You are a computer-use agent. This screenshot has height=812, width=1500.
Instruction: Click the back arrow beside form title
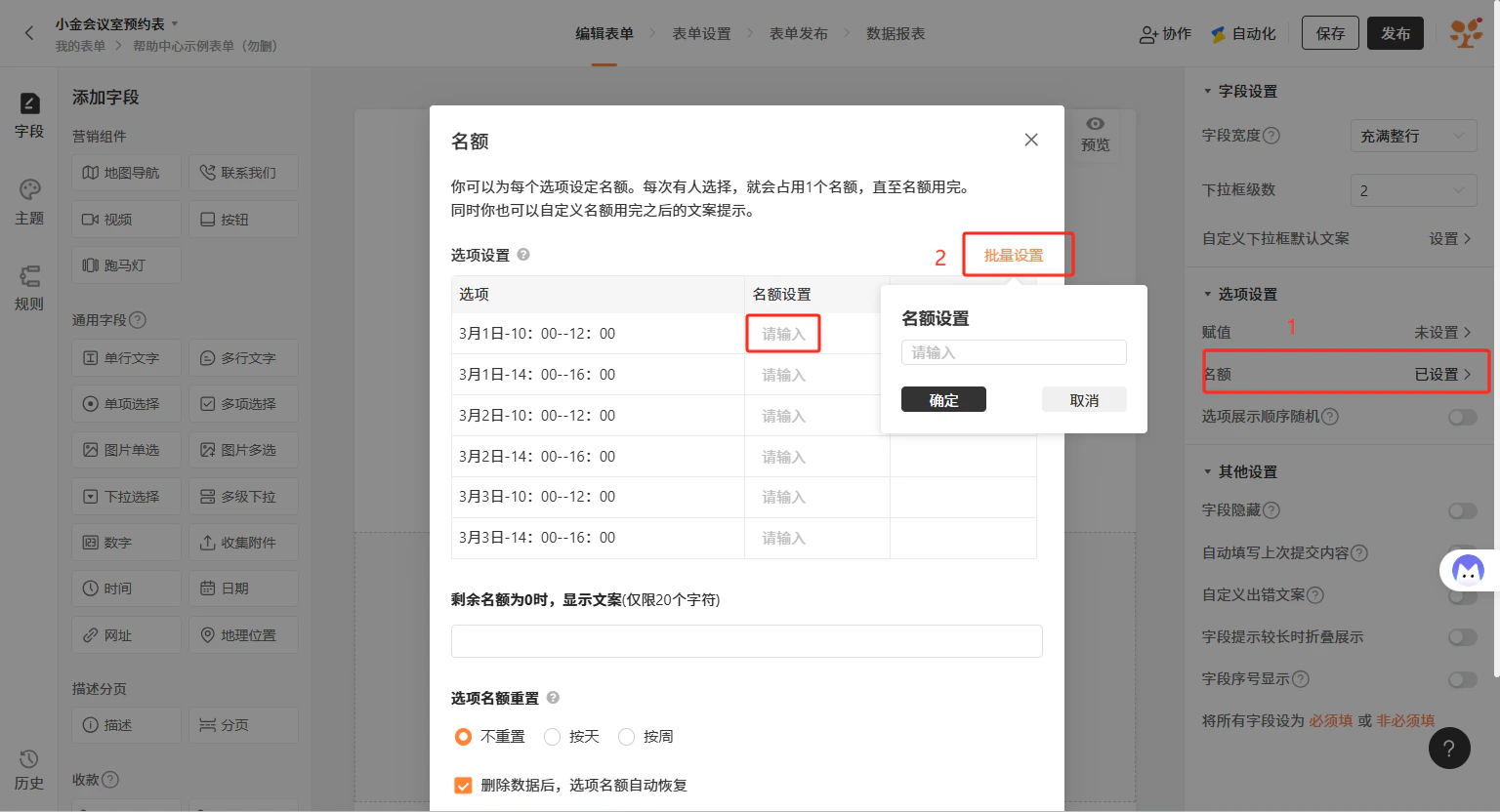click(x=29, y=33)
